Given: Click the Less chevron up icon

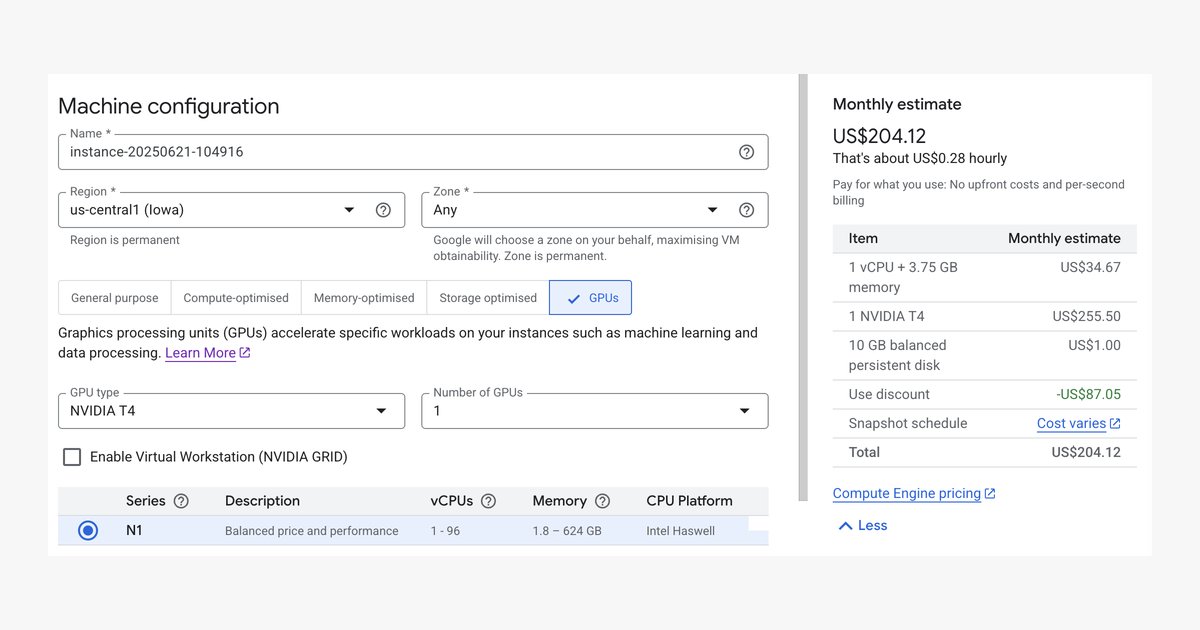Looking at the screenshot, I should pyautogui.click(x=845, y=526).
